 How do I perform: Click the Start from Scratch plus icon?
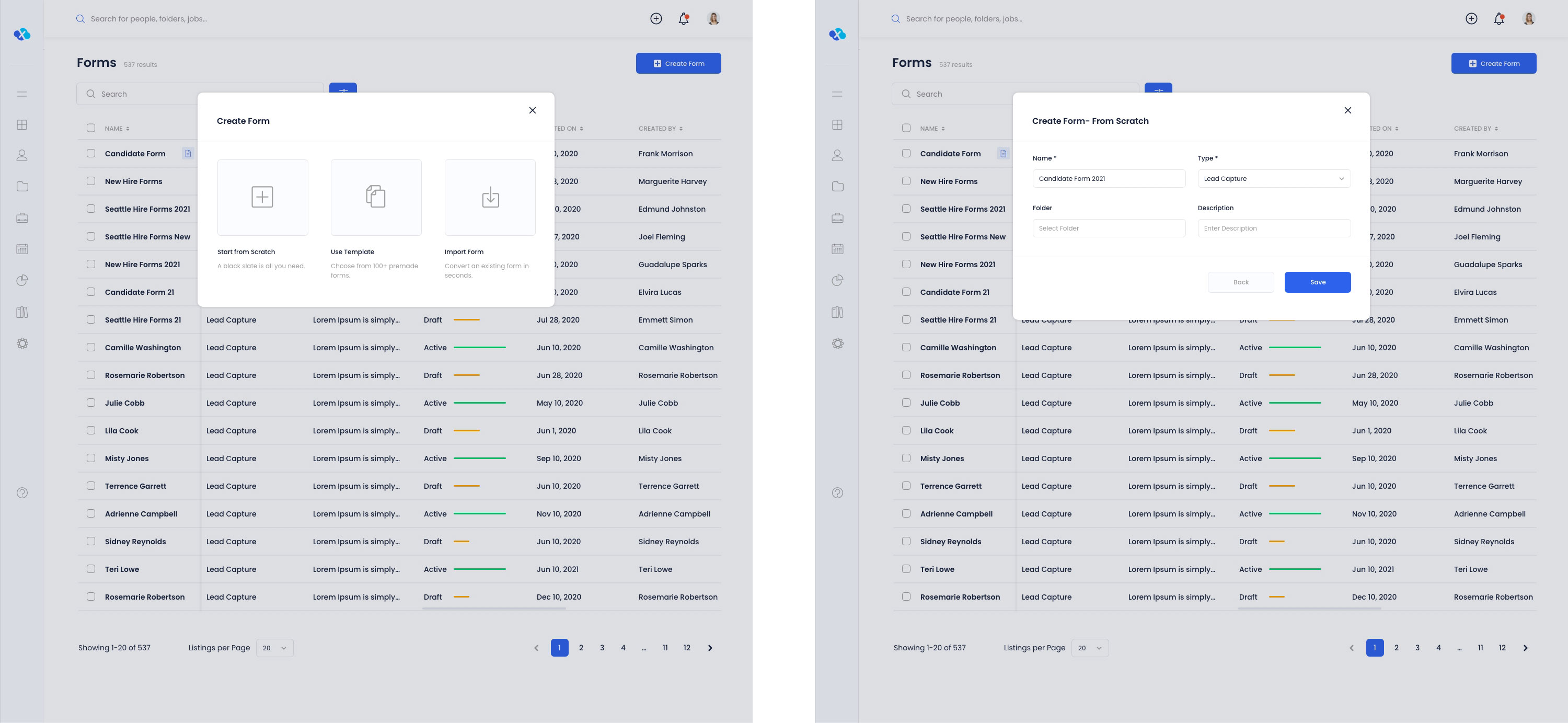[x=262, y=197]
